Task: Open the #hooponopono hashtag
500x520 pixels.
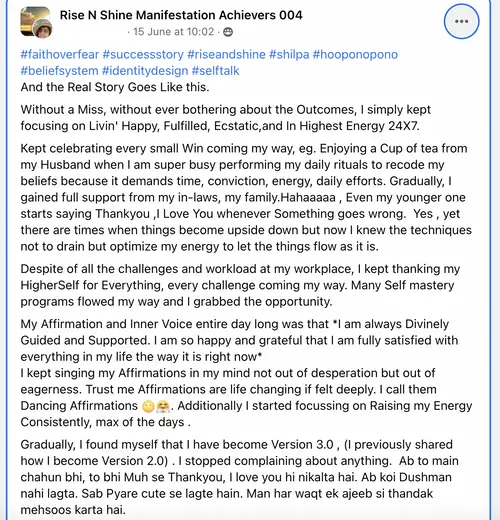Action: [355, 54]
